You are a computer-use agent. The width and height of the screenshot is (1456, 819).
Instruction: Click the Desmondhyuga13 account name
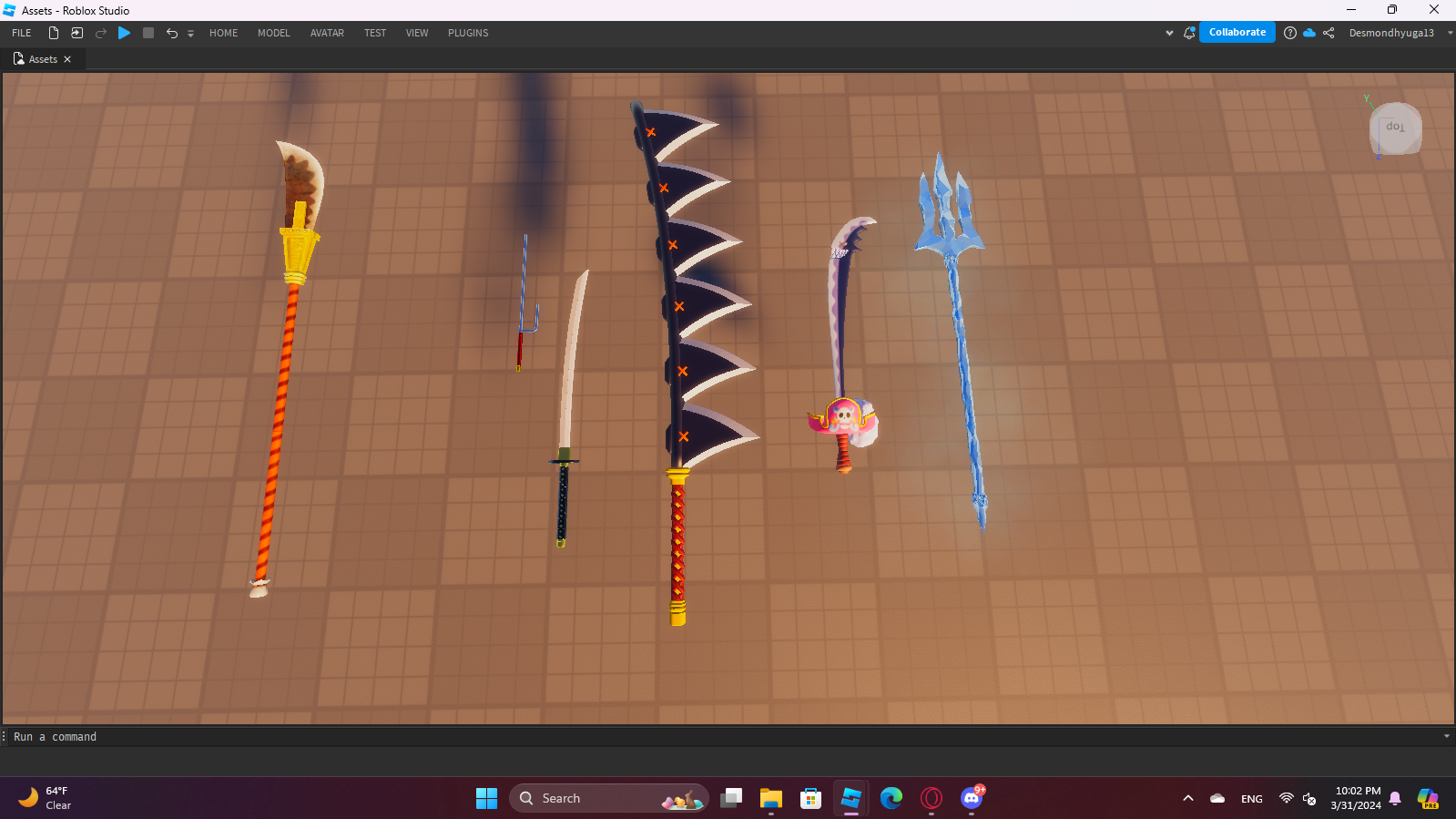point(1391,33)
